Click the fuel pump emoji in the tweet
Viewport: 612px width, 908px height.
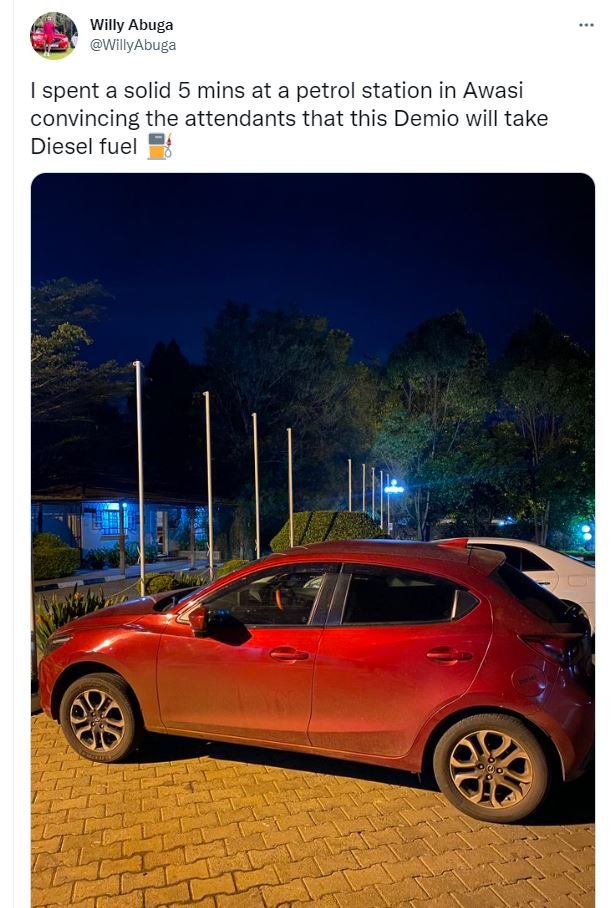pos(160,146)
